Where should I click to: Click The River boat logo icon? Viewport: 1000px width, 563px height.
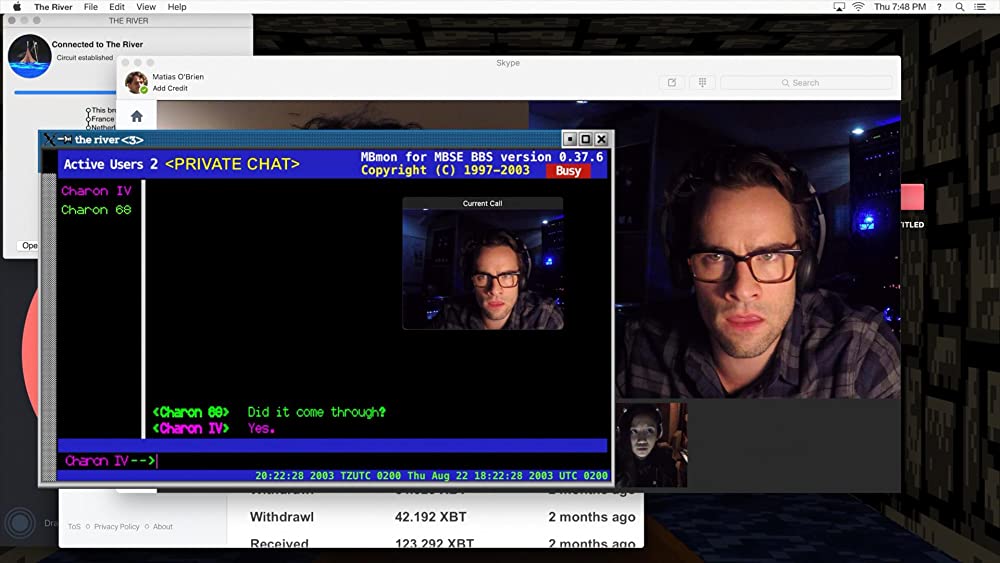(29, 56)
